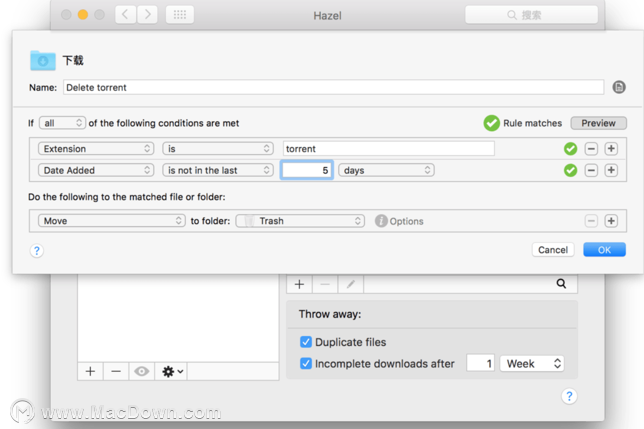The width and height of the screenshot is (644, 429).
Task: Click the rules search magnifier icon
Action: coord(561,283)
